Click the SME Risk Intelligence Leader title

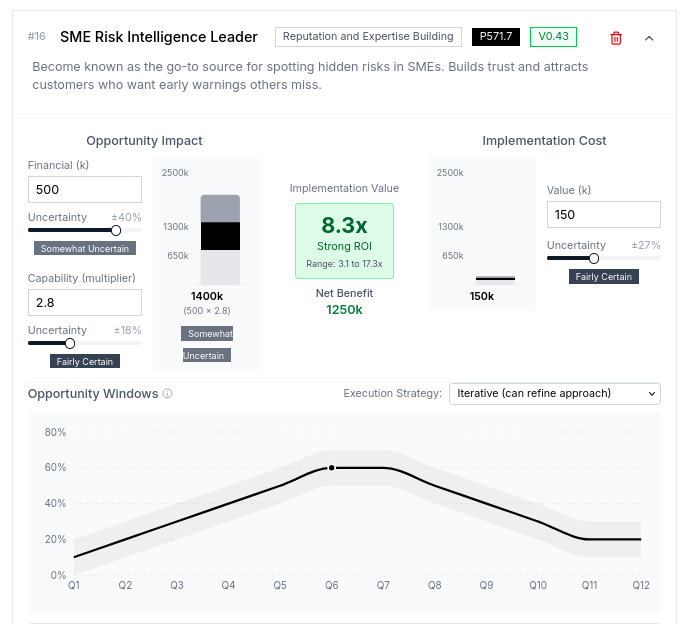(158, 37)
